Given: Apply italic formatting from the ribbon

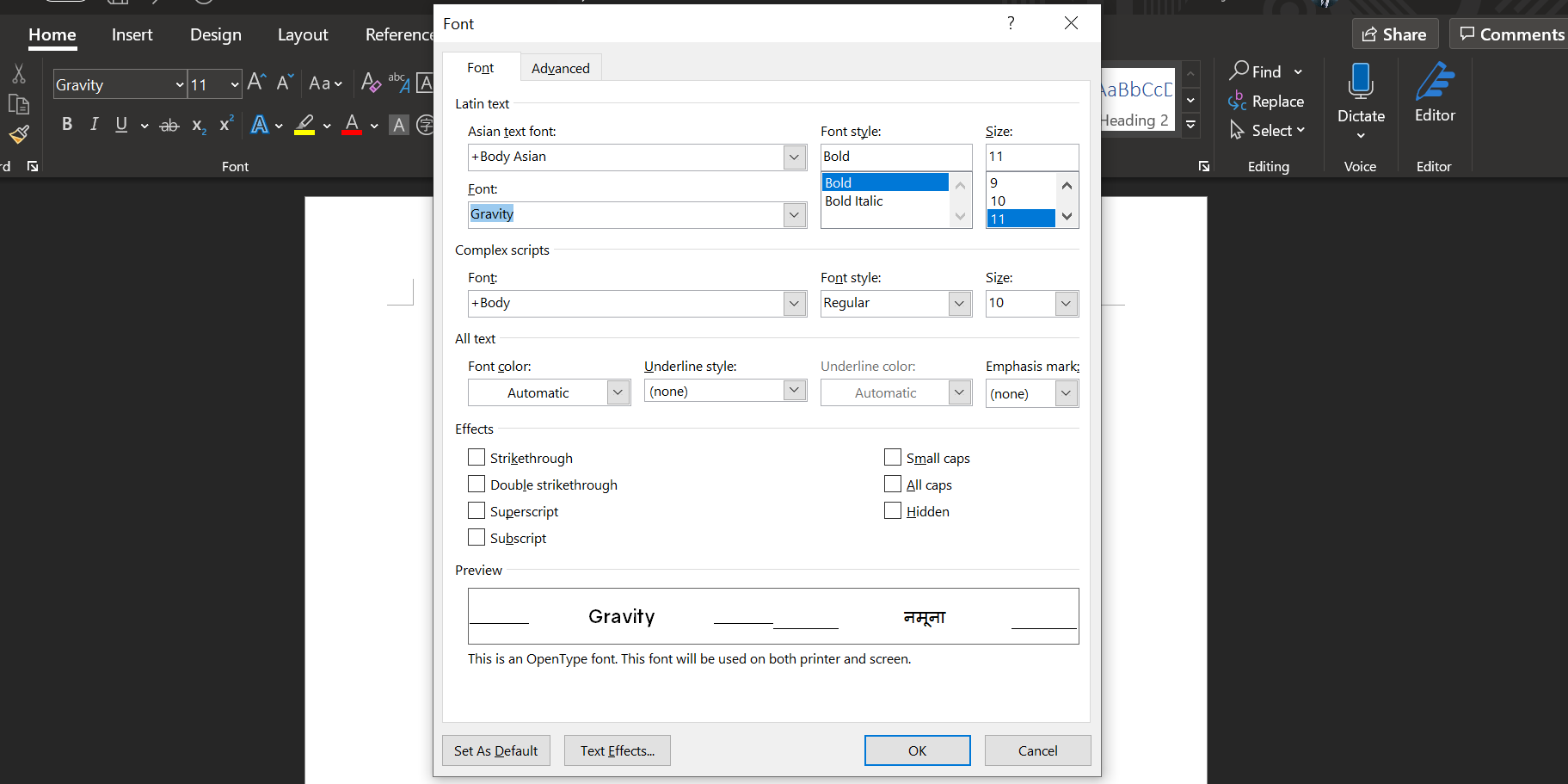Looking at the screenshot, I should (94, 125).
